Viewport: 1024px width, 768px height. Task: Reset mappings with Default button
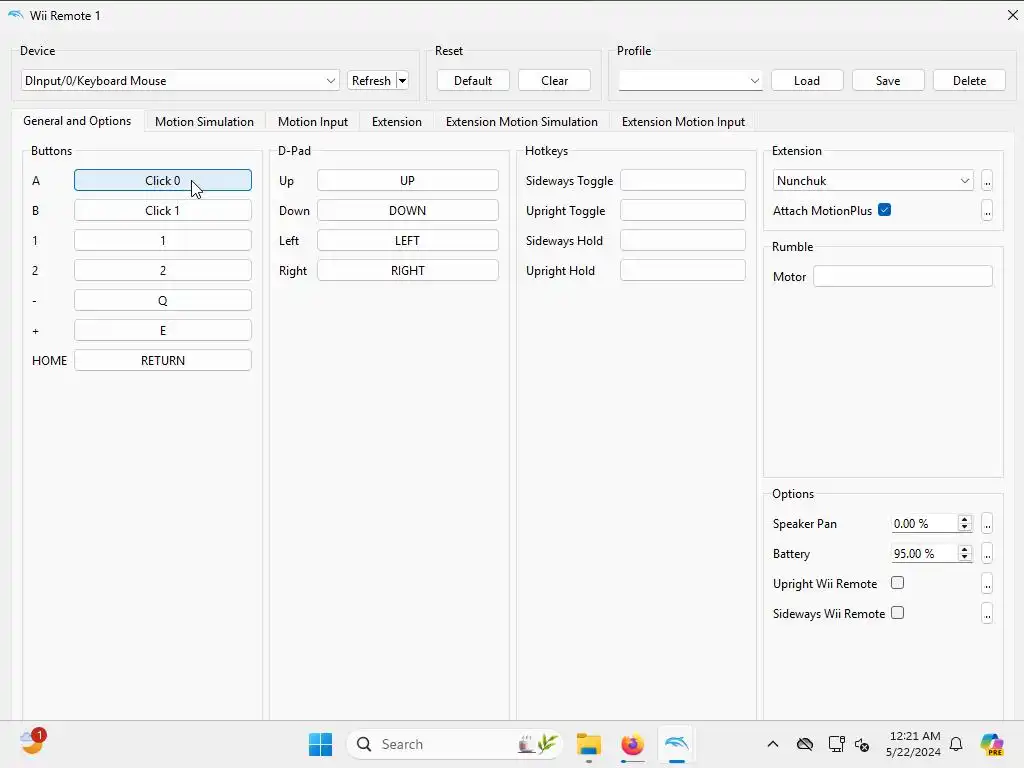click(473, 80)
